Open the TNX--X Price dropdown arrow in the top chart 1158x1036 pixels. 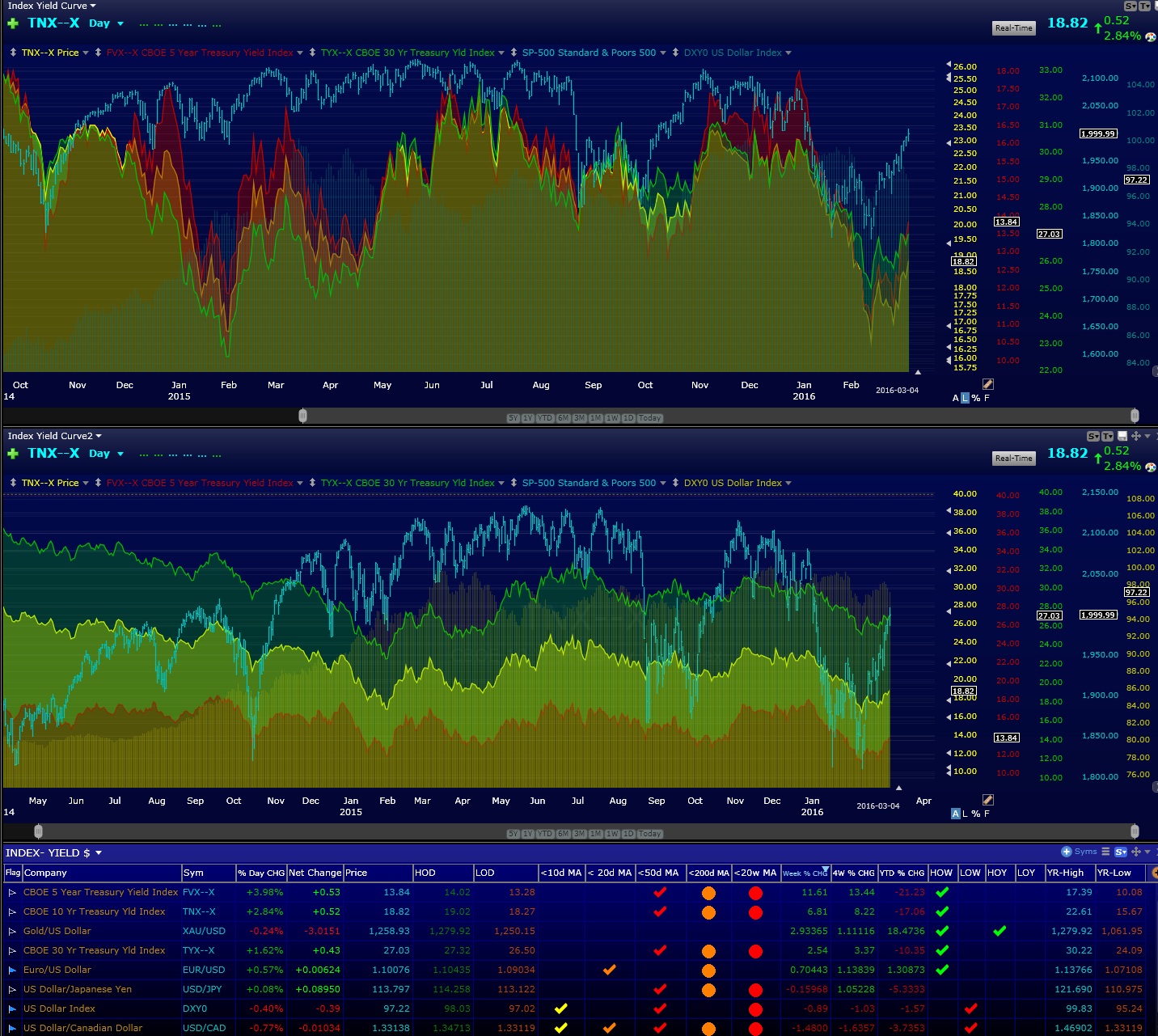point(86,53)
